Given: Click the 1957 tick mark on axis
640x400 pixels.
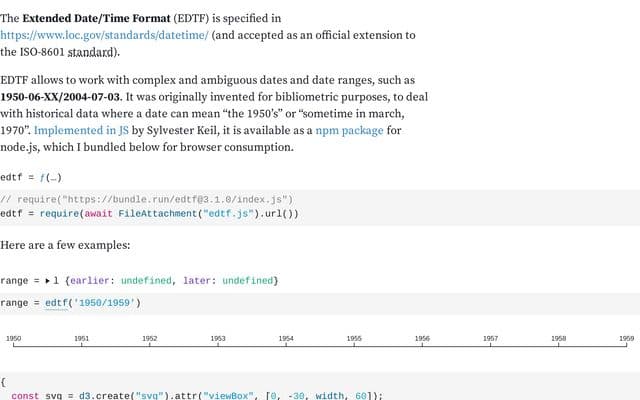Looking at the screenshot, I should pyautogui.click(x=491, y=345).
